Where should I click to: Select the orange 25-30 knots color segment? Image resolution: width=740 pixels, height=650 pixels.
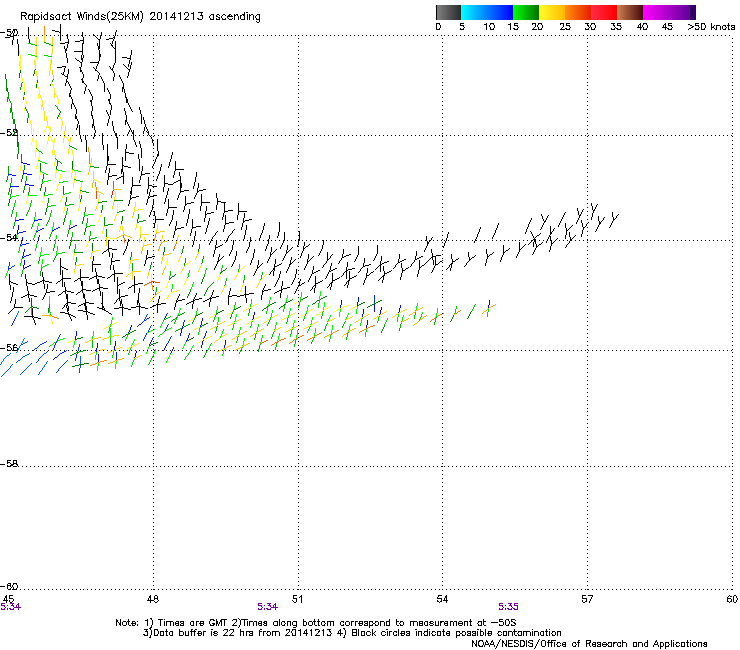pyautogui.click(x=578, y=12)
